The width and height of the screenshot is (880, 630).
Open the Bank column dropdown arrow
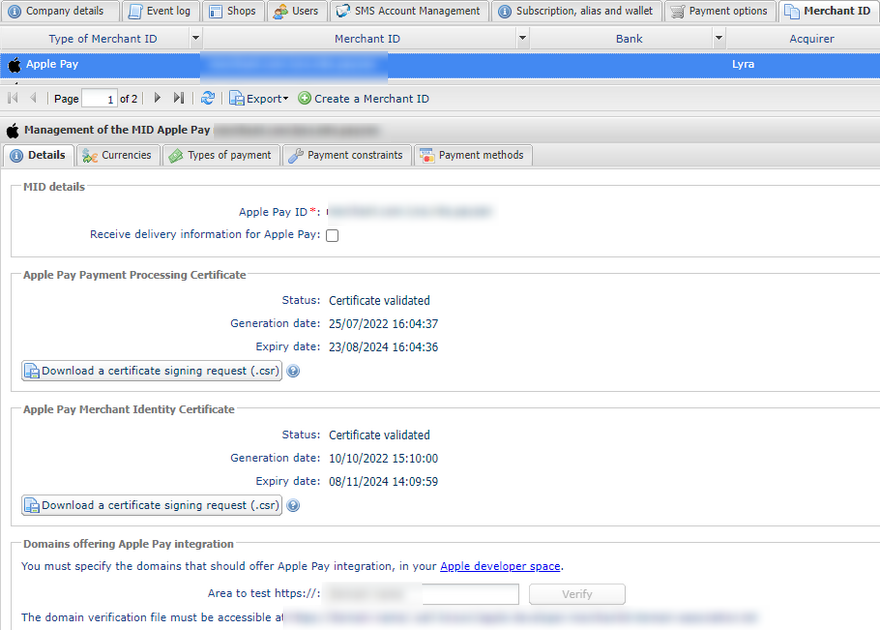click(718, 38)
